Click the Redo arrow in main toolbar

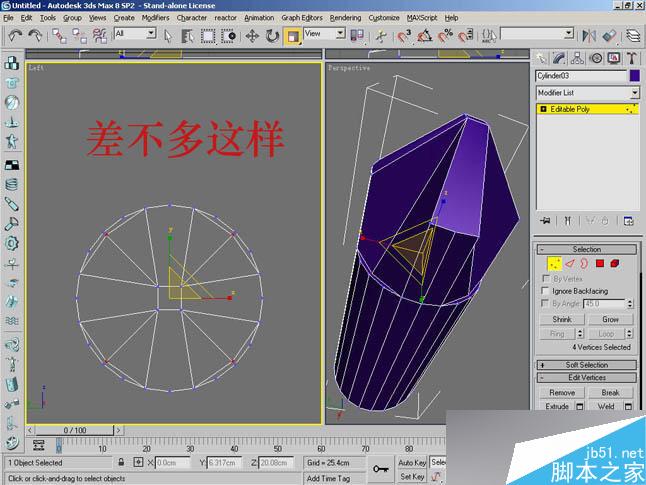(35, 36)
